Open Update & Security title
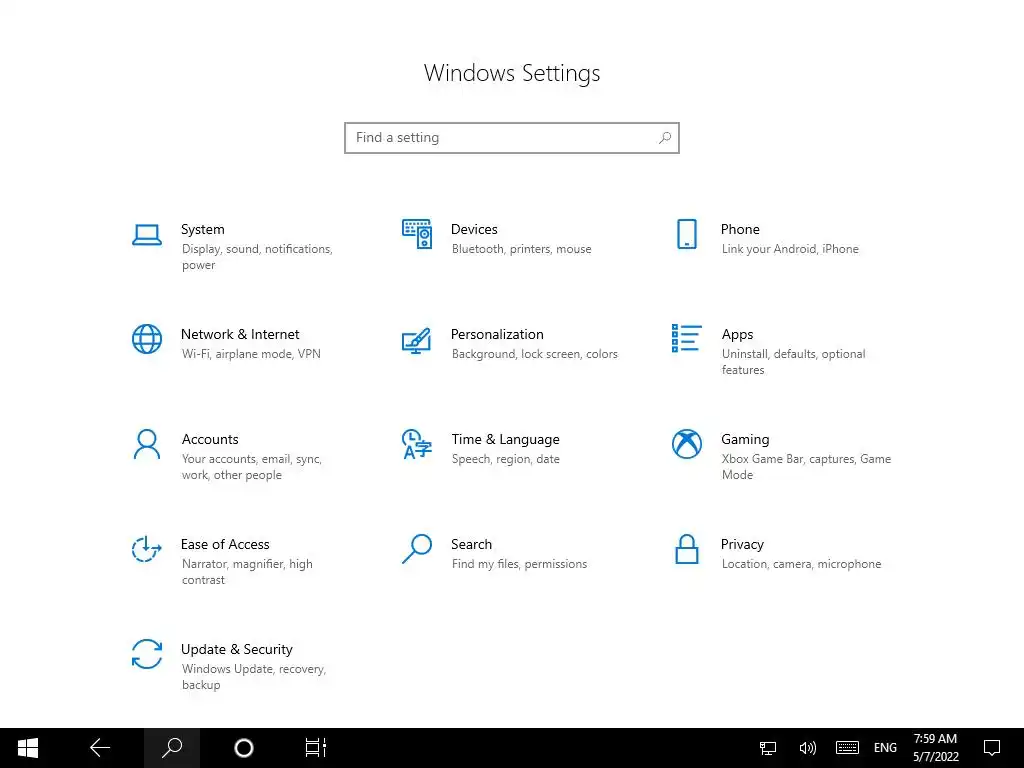Viewport: 1024px width, 768px height. click(236, 650)
